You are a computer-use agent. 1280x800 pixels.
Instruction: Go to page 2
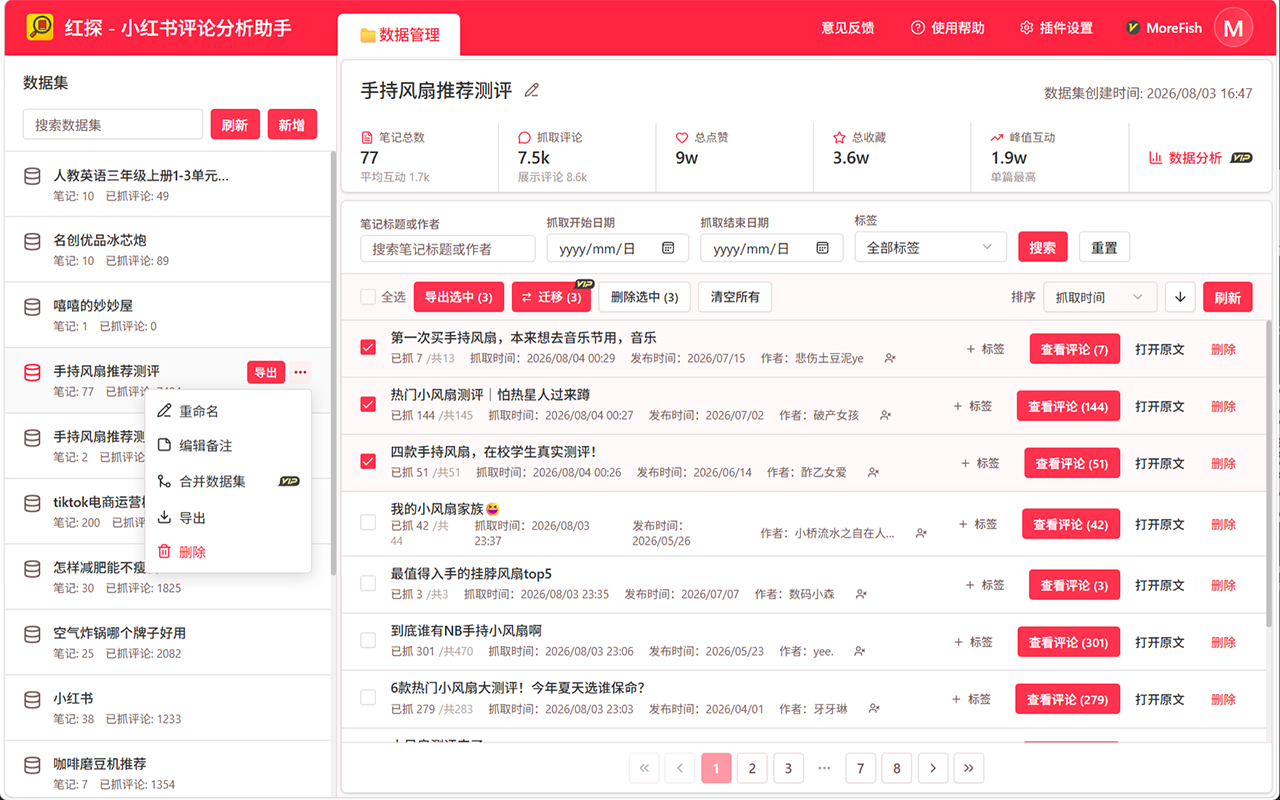coord(752,768)
